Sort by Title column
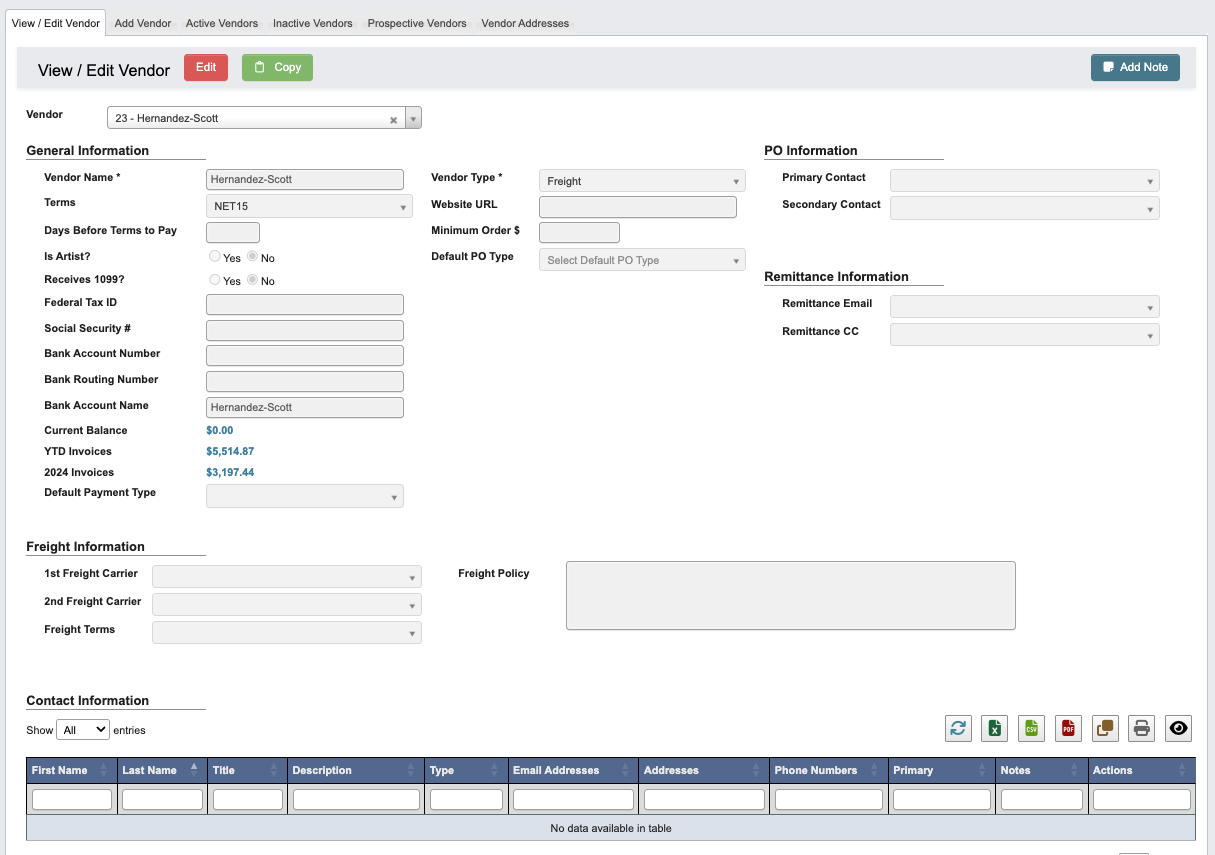The width and height of the screenshot is (1215, 855). (x=248, y=770)
